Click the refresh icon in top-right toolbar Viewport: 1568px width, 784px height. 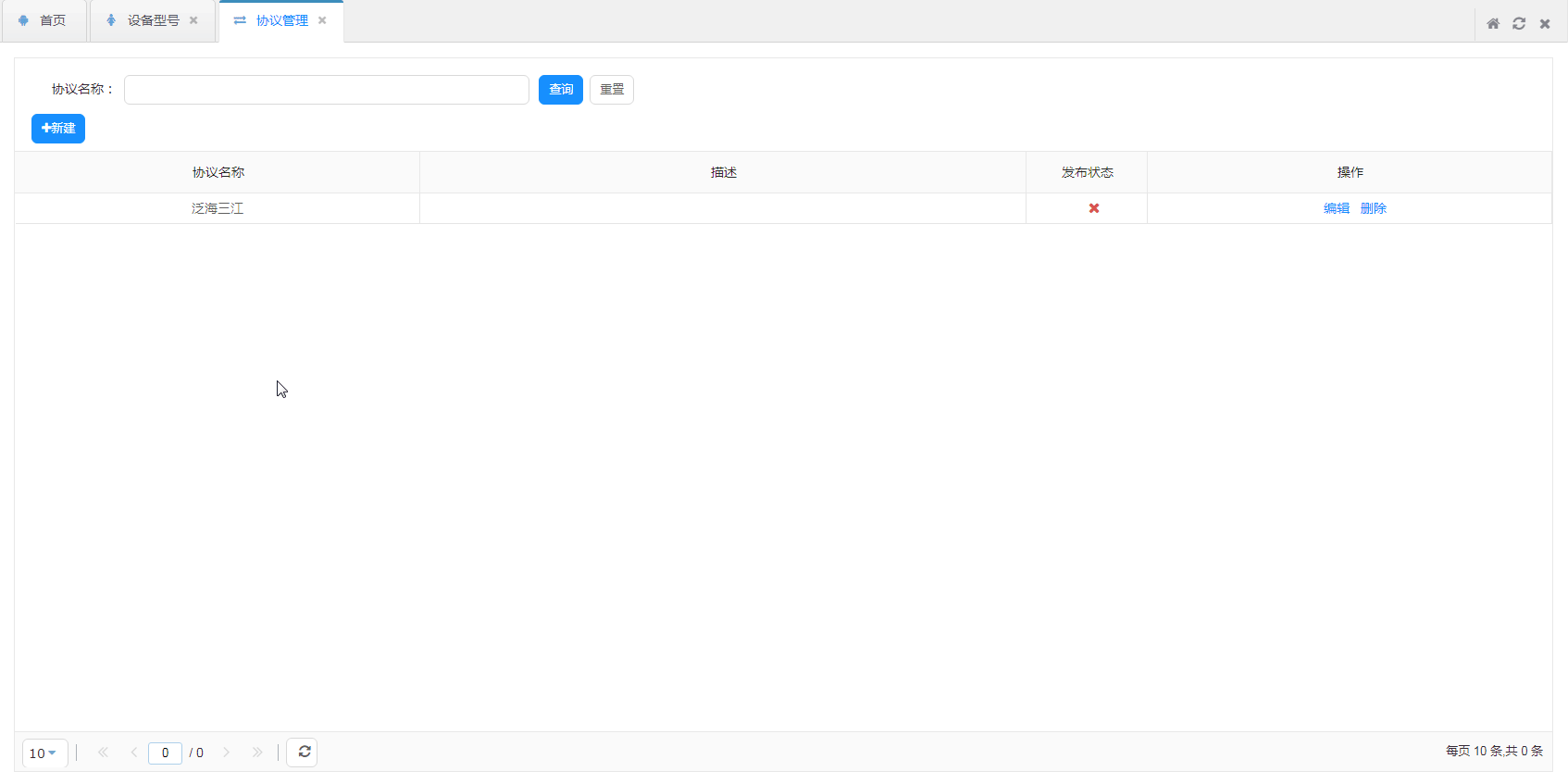click(1519, 24)
